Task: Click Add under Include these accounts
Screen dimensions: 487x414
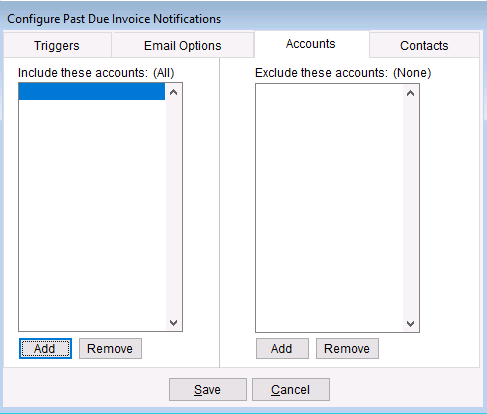Action: 45,349
